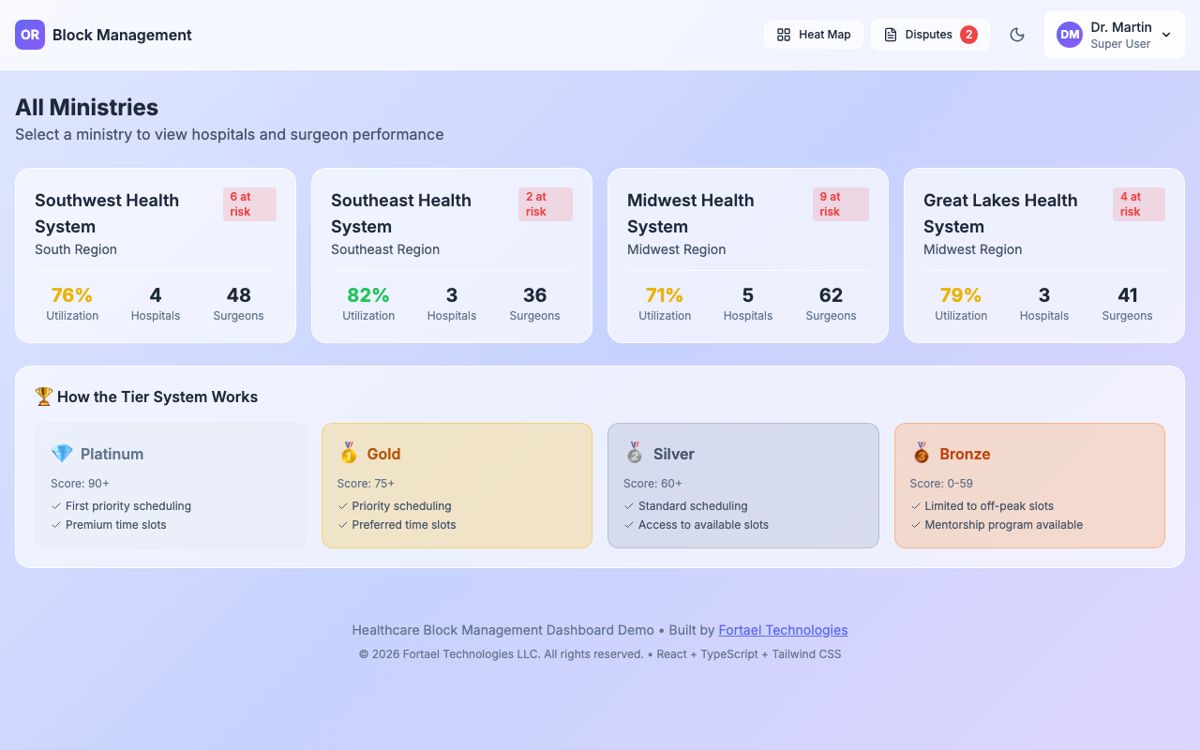Click the "6 at risk" badge
Viewport: 1200px width, 750px height.
(249, 204)
